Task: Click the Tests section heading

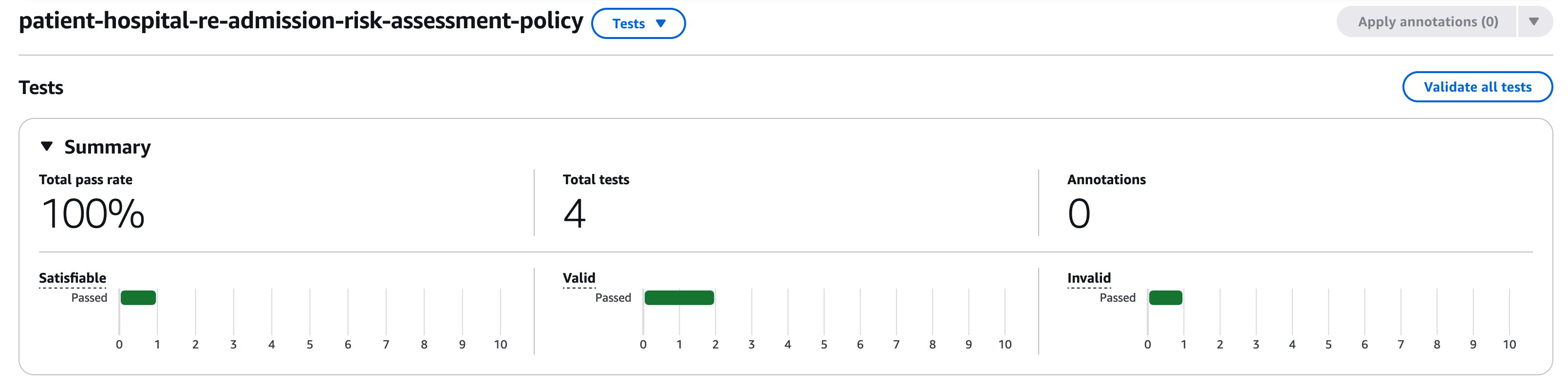Action: point(41,88)
